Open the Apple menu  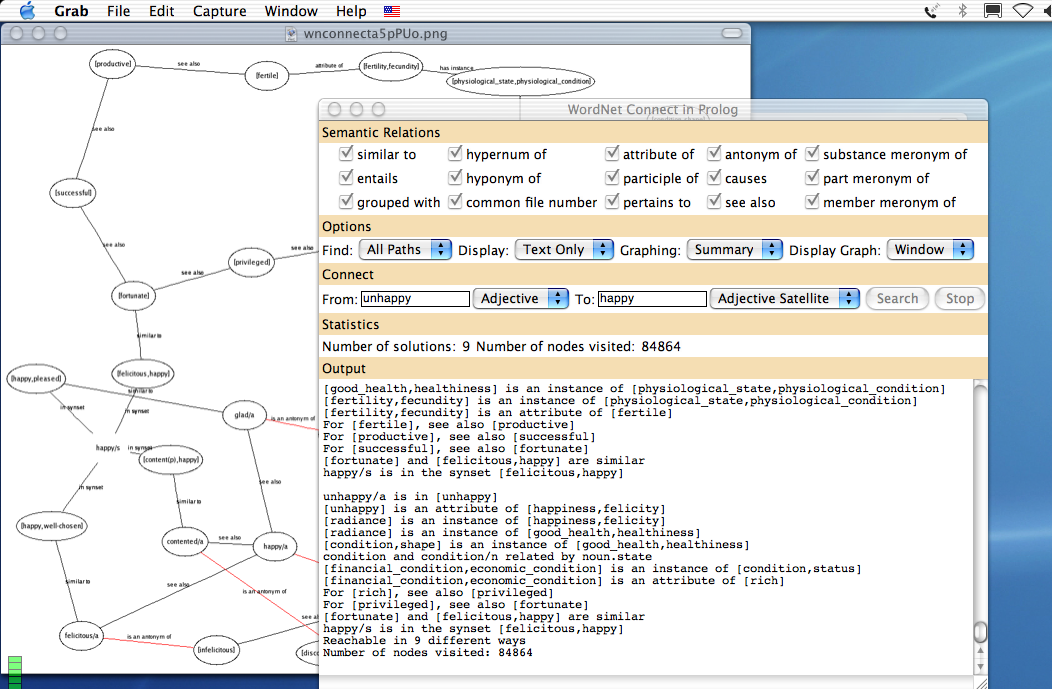point(27,11)
